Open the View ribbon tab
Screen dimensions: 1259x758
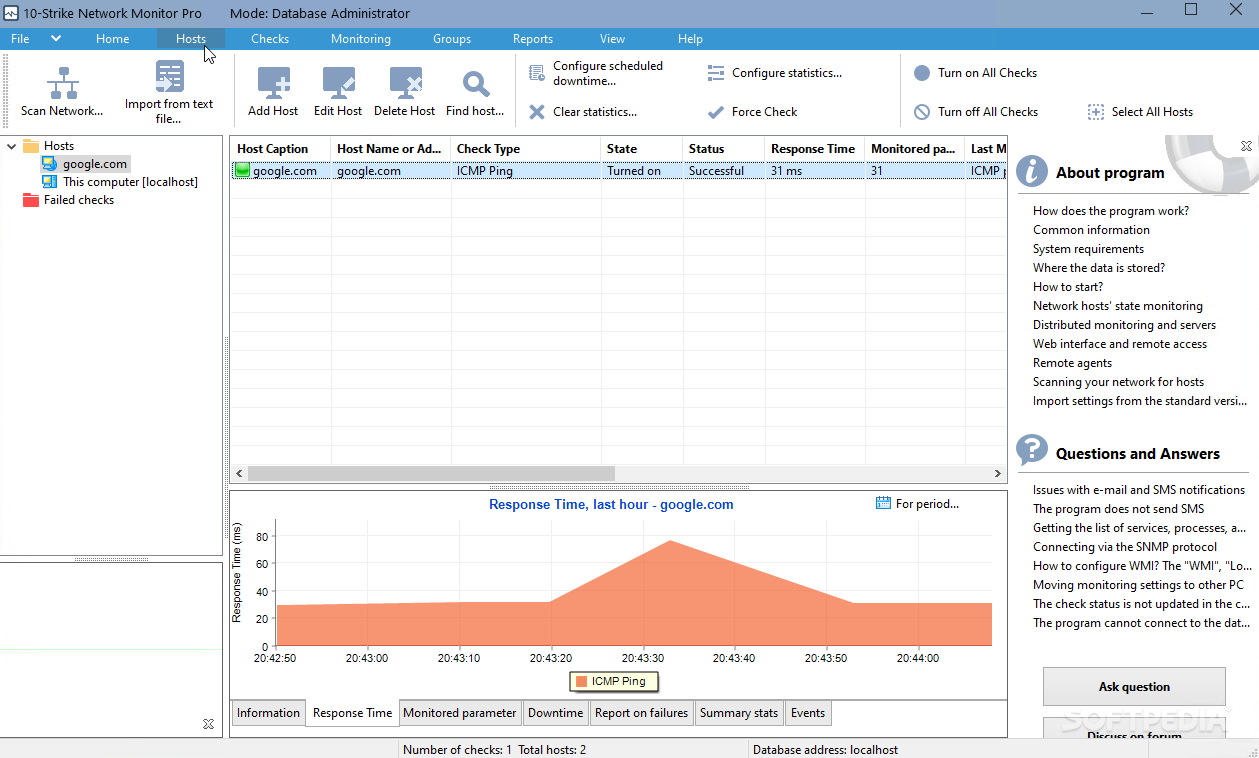coord(613,39)
